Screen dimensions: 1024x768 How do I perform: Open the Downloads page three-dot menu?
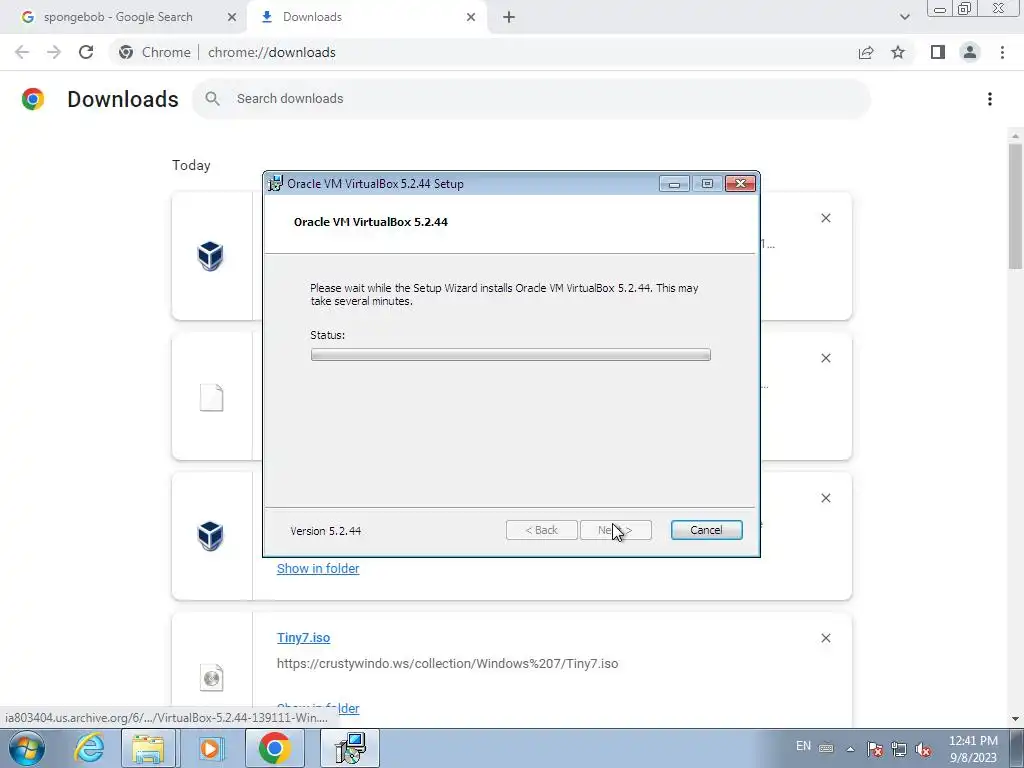(989, 99)
